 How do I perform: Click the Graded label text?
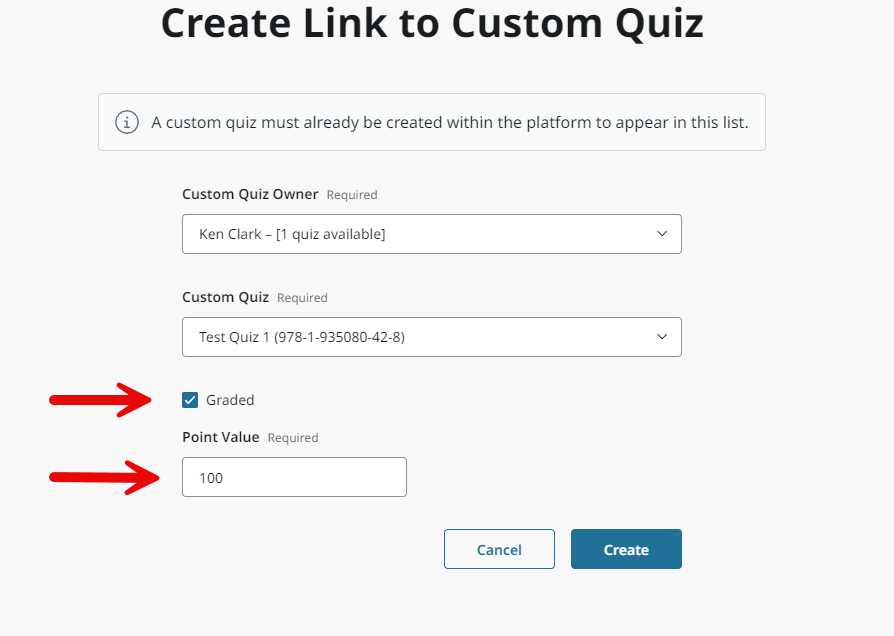(x=230, y=400)
